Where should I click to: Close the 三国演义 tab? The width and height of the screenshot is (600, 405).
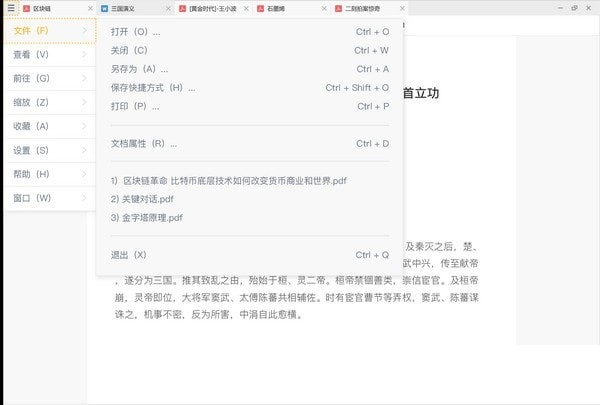click(168, 8)
